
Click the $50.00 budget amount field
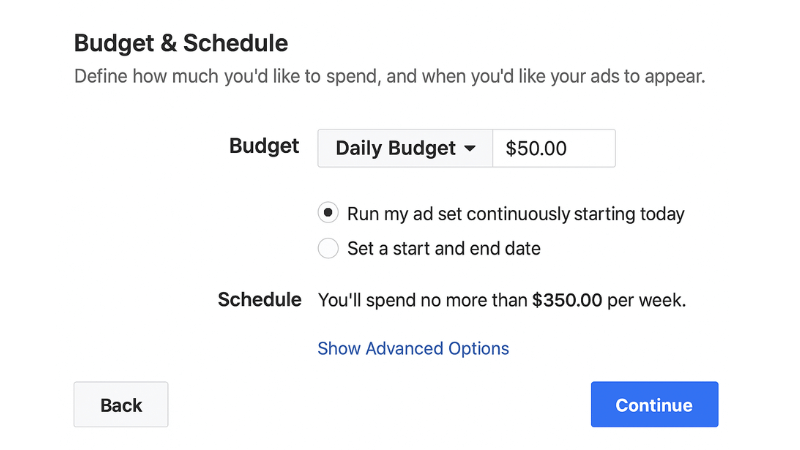(x=554, y=148)
